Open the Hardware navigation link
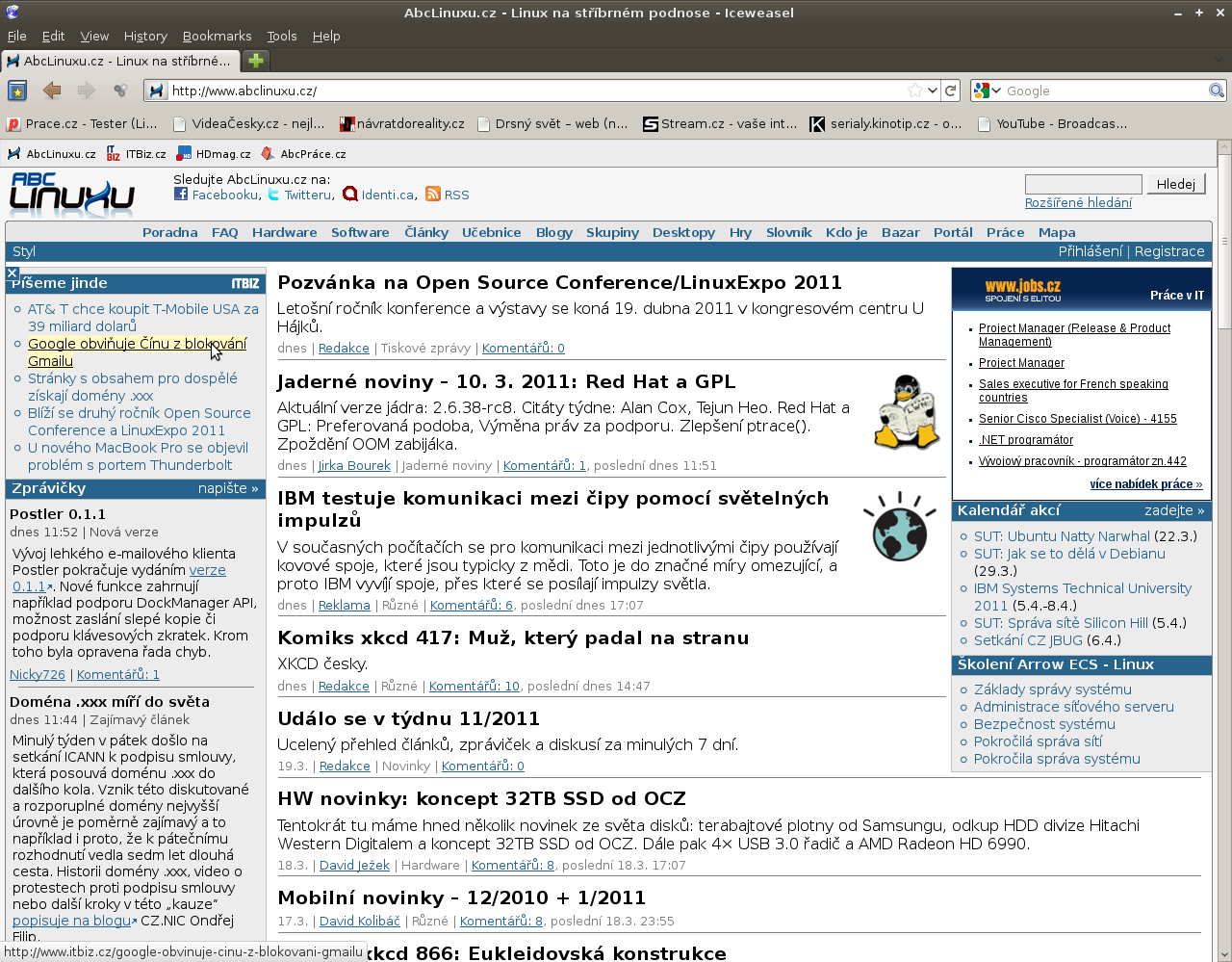This screenshot has width=1232, height=962. (284, 232)
